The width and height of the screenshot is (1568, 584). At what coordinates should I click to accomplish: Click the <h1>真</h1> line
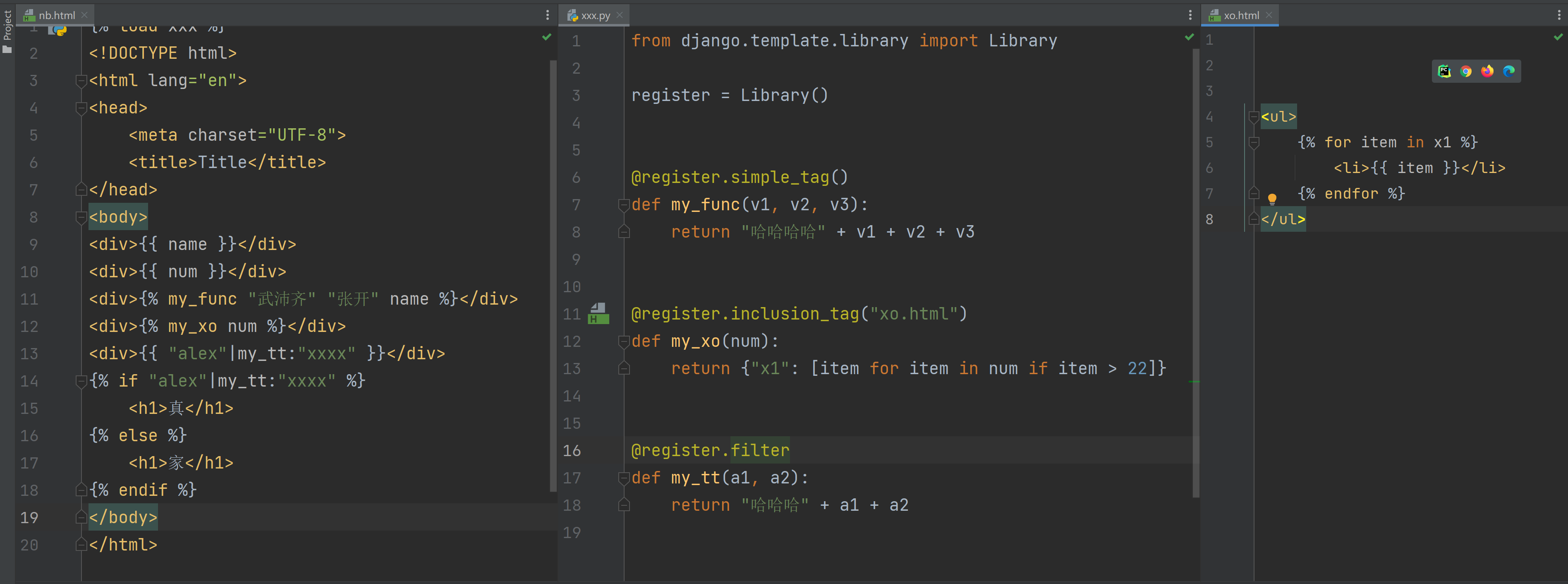pyautogui.click(x=181, y=408)
